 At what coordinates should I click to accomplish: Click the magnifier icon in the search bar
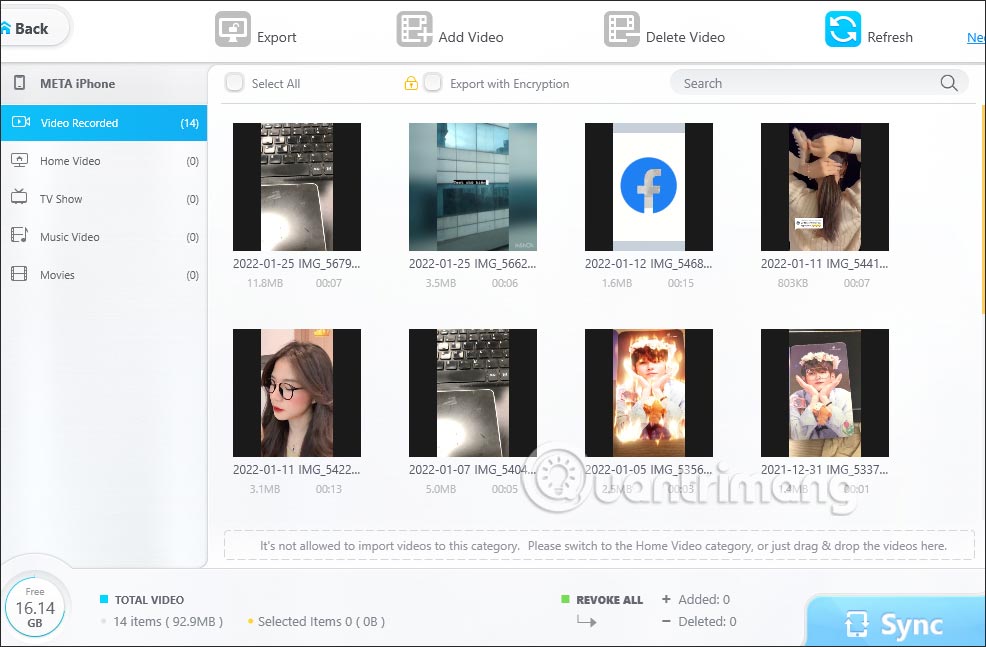click(x=948, y=83)
